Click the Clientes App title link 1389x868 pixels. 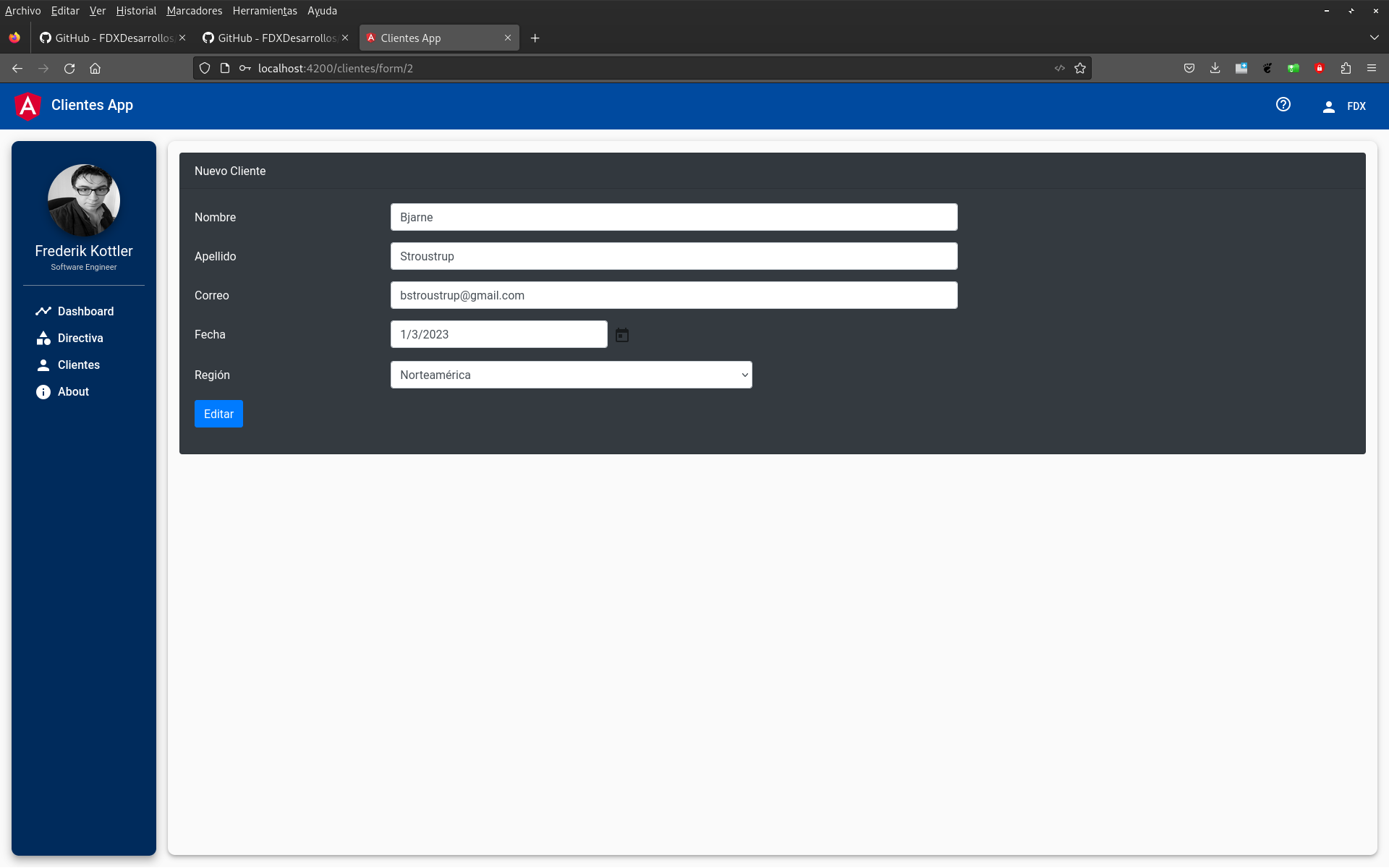92,106
